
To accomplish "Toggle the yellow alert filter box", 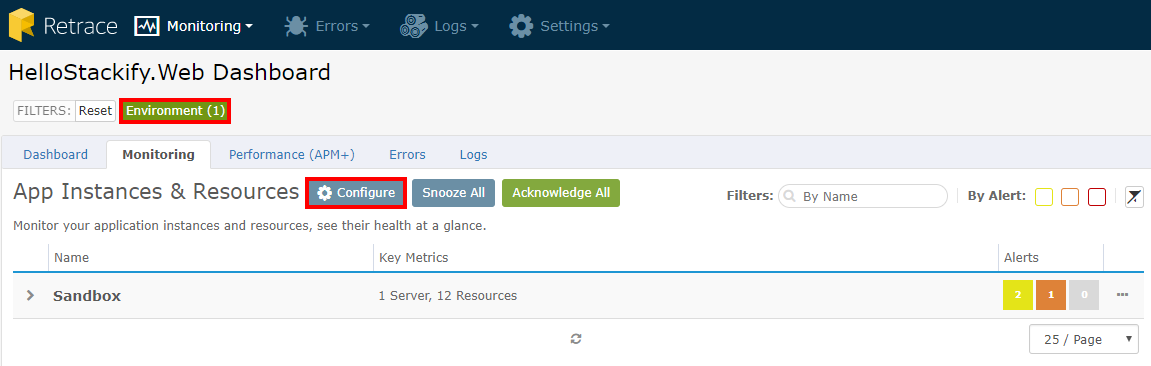I will coord(1043,197).
